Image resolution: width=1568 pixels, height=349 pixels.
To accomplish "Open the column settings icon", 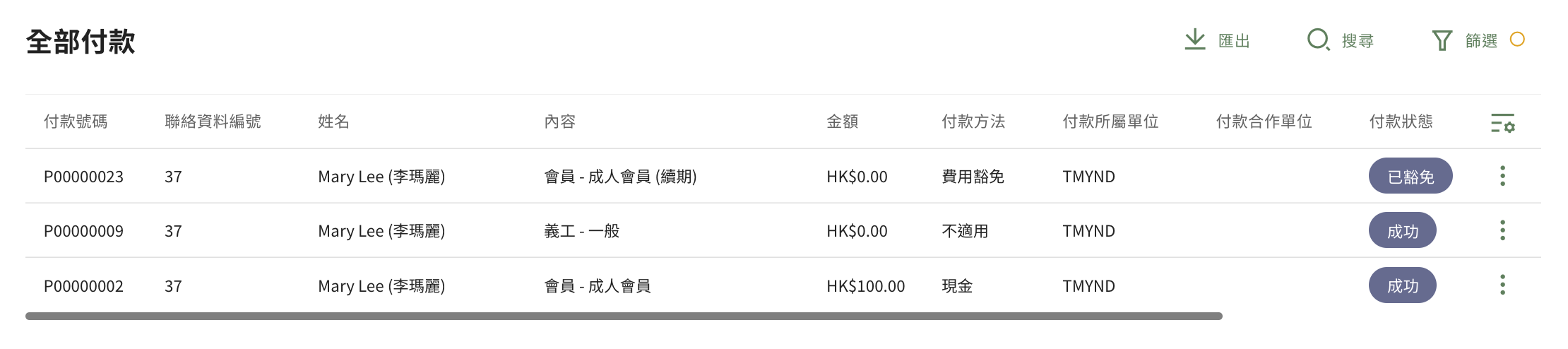I will pos(1502,123).
